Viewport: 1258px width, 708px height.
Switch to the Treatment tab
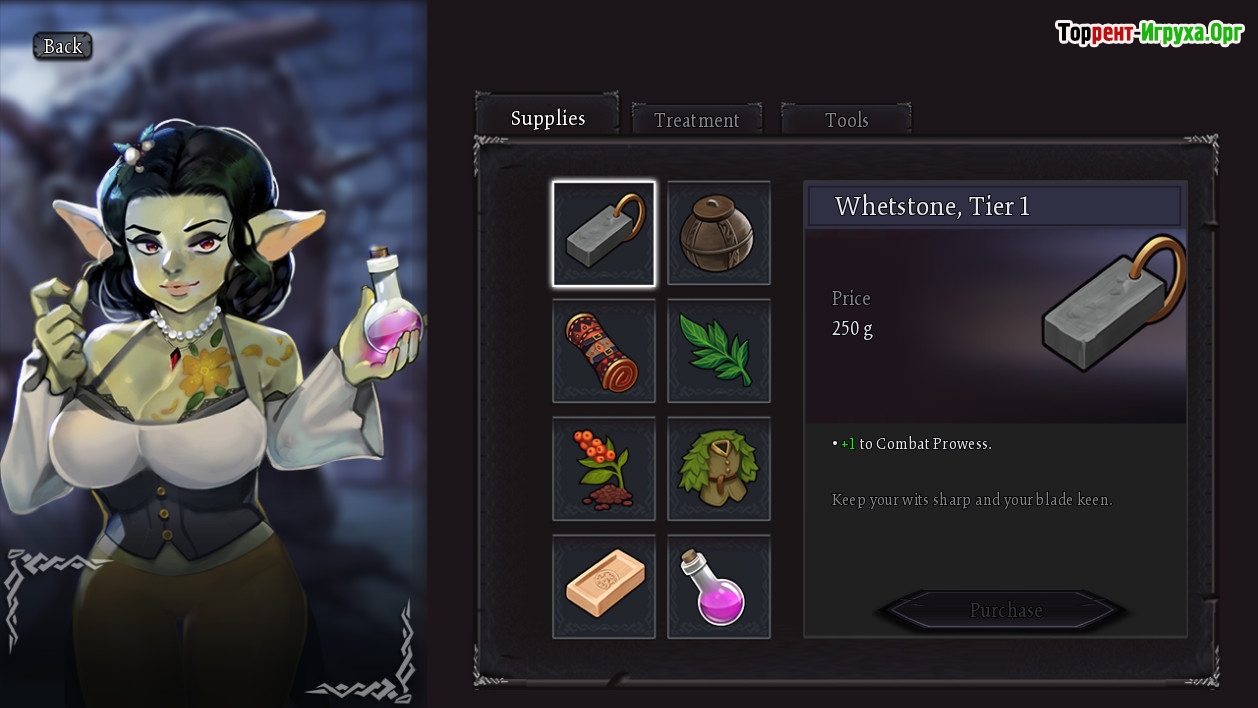coord(697,120)
